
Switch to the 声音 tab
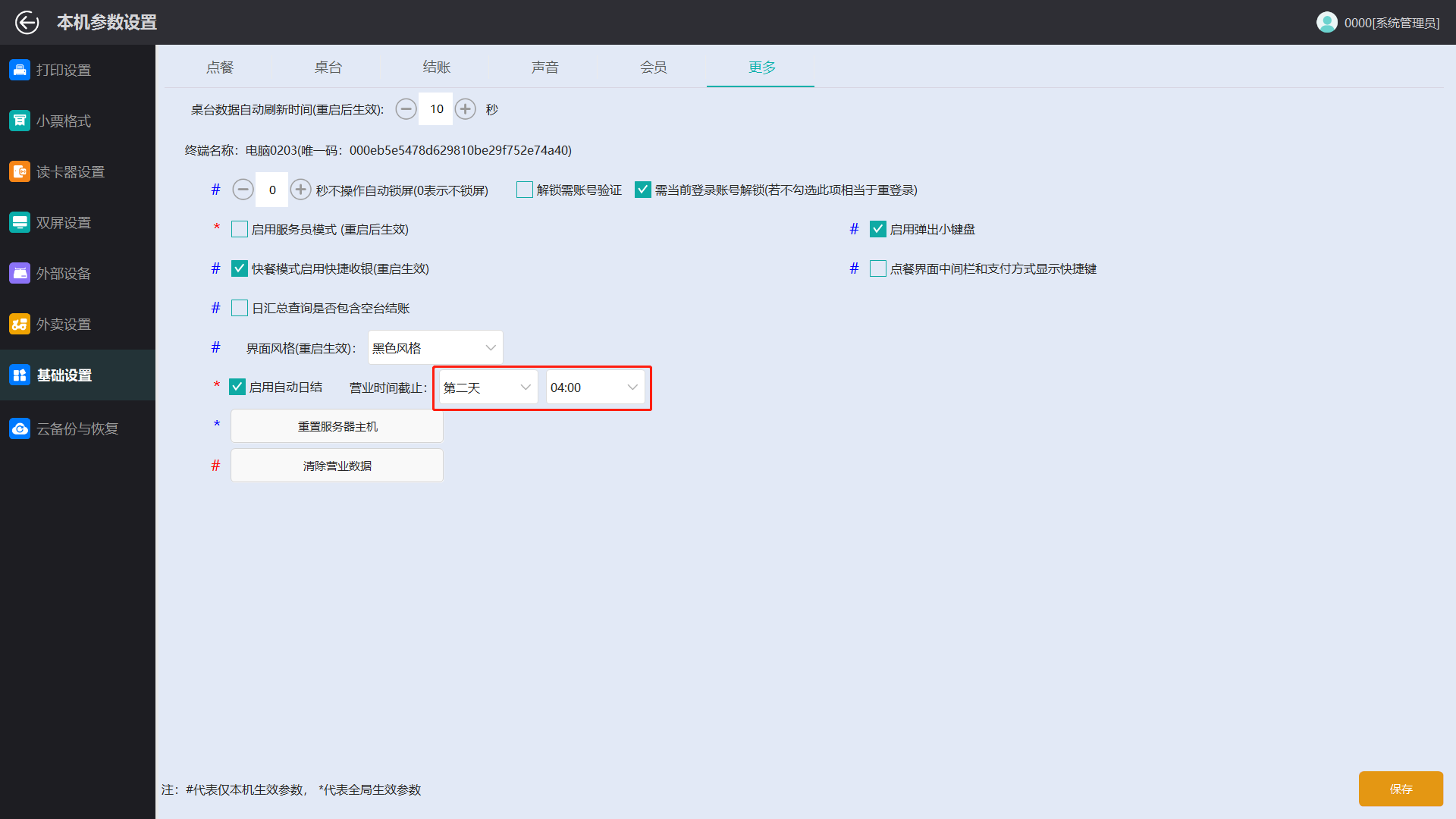tap(545, 67)
